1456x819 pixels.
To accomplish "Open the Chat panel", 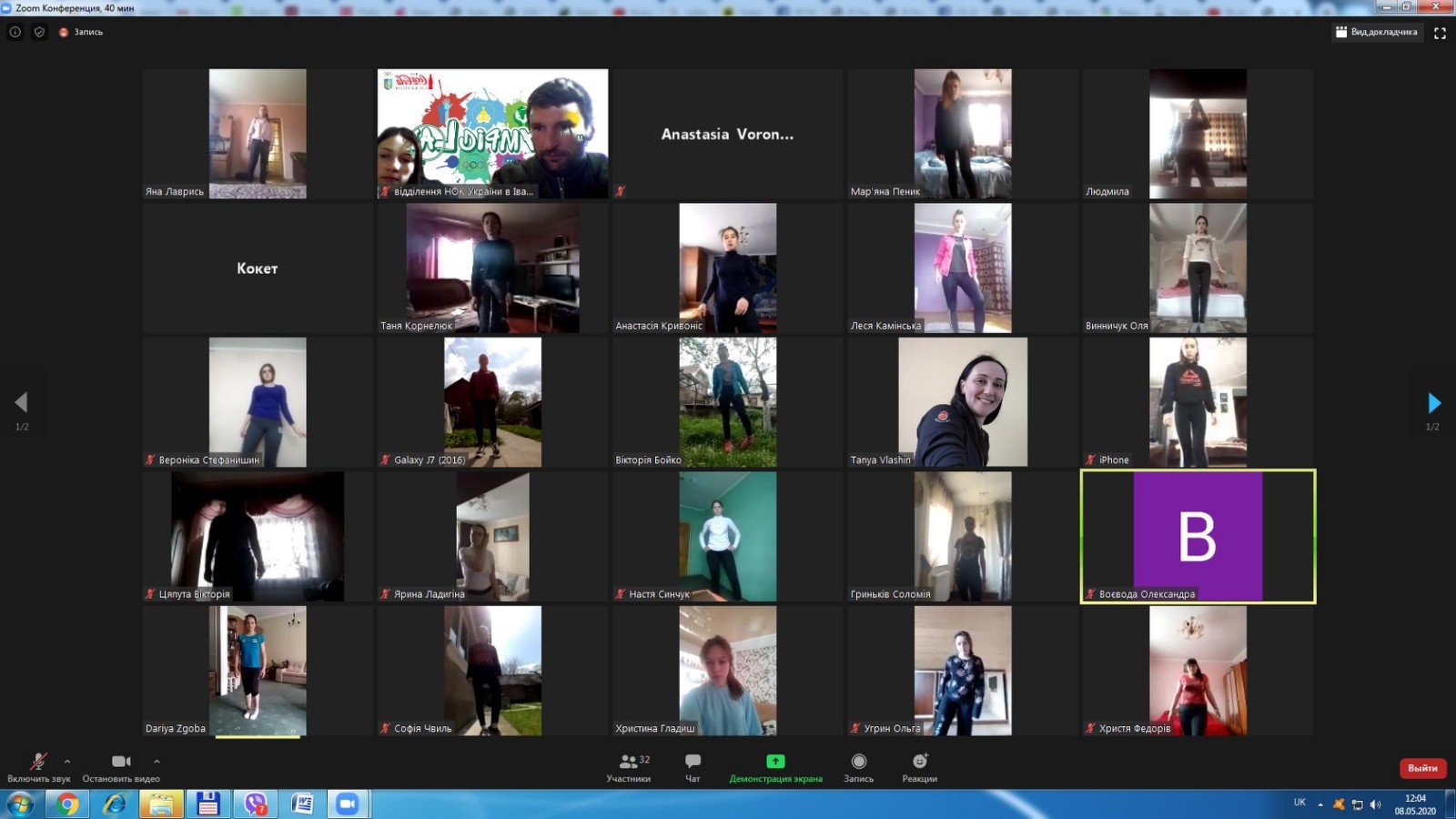I will click(693, 762).
